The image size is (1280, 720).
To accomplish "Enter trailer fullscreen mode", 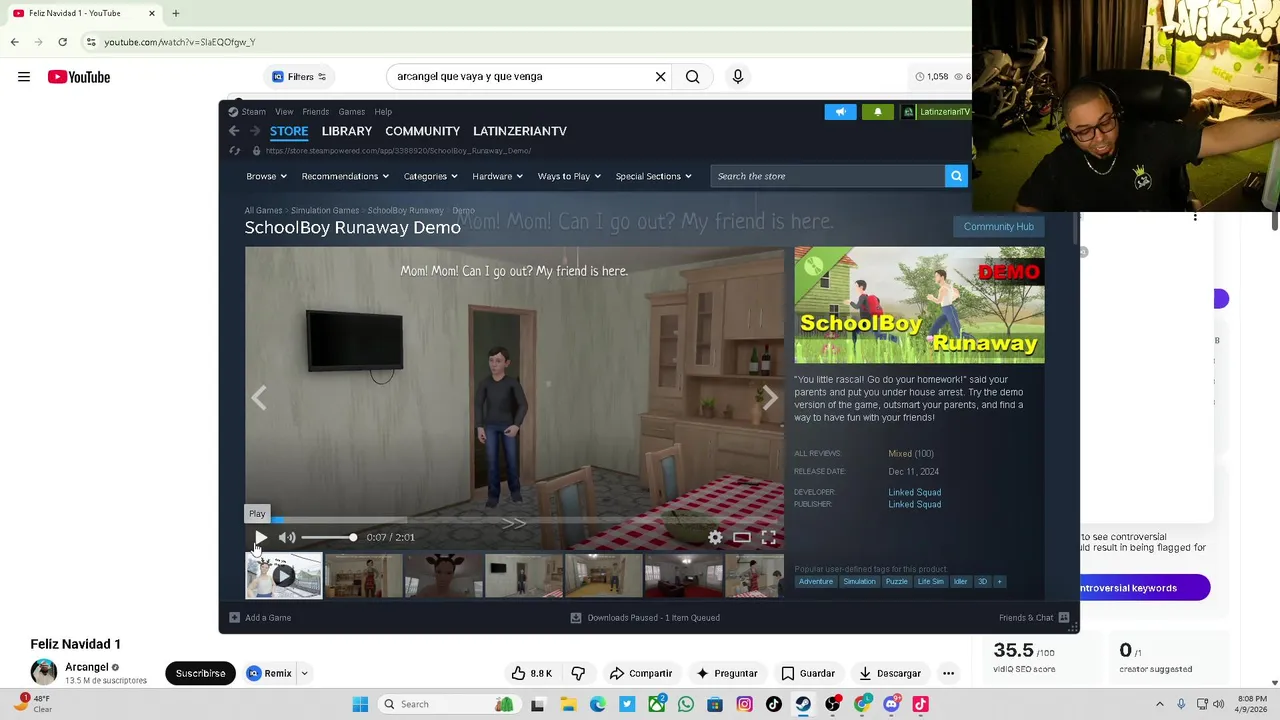I will point(768,537).
